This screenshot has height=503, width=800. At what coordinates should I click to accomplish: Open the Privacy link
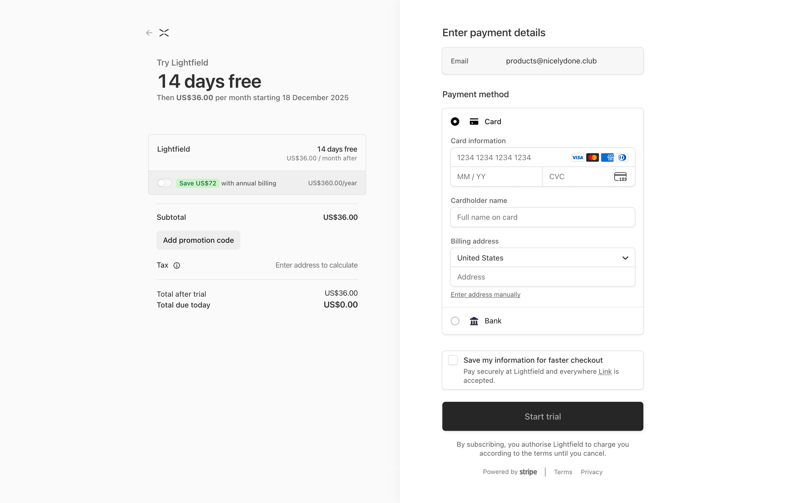(x=591, y=472)
